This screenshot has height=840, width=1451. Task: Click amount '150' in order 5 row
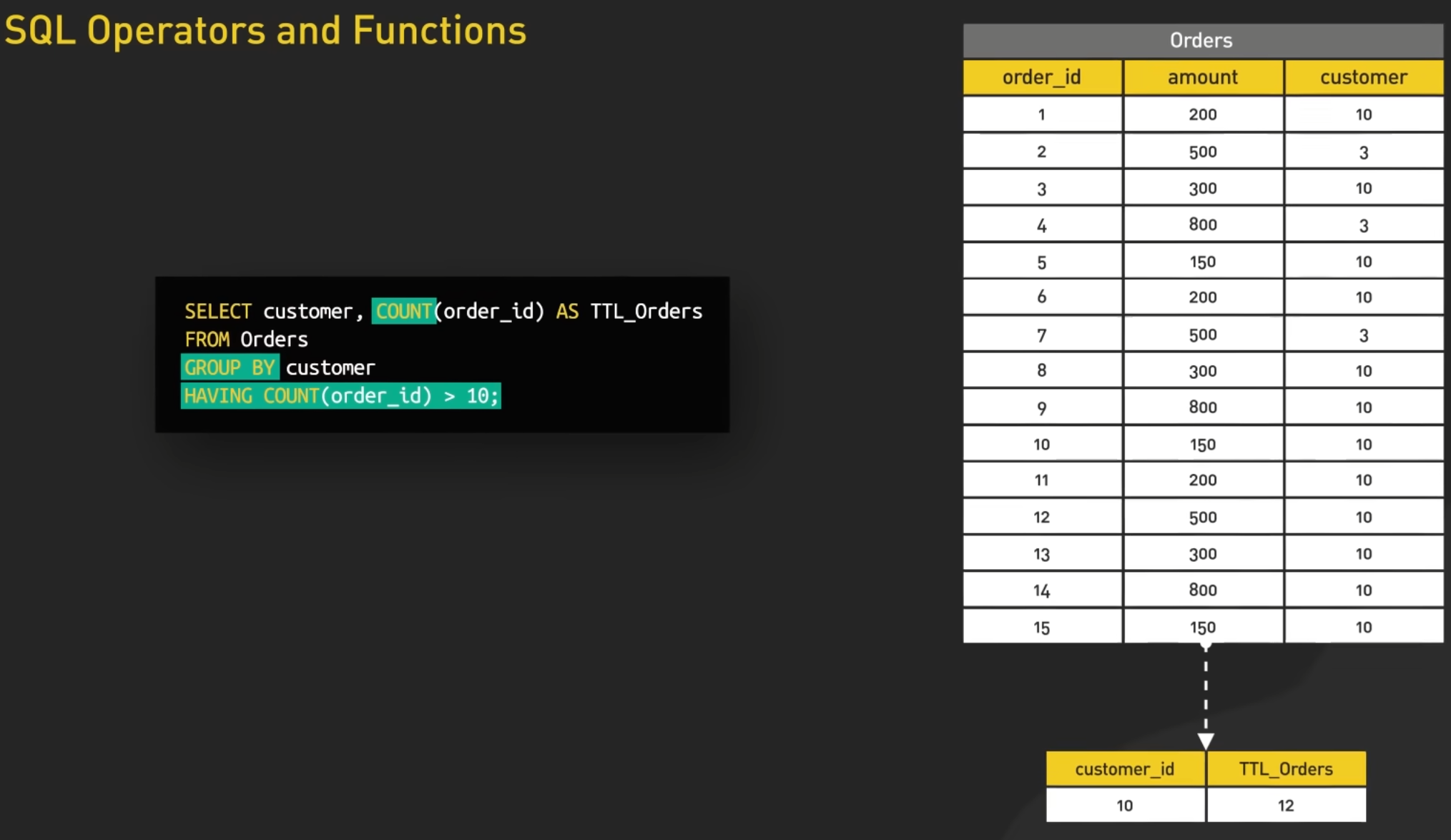pos(1203,262)
